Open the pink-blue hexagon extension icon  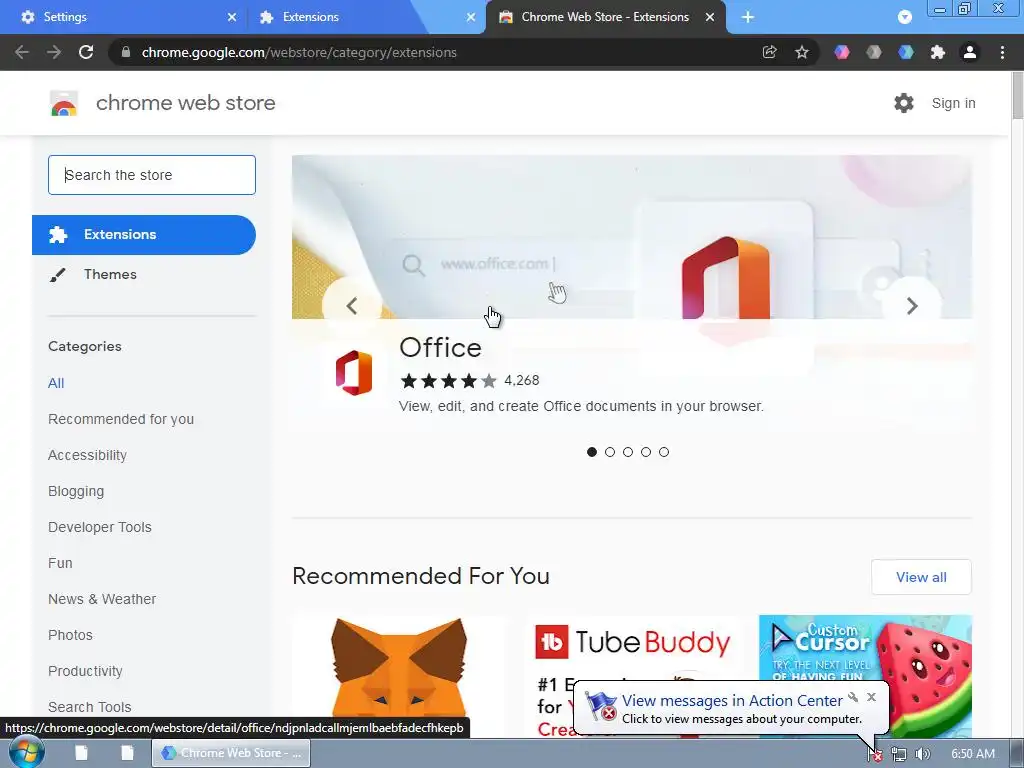click(842, 52)
